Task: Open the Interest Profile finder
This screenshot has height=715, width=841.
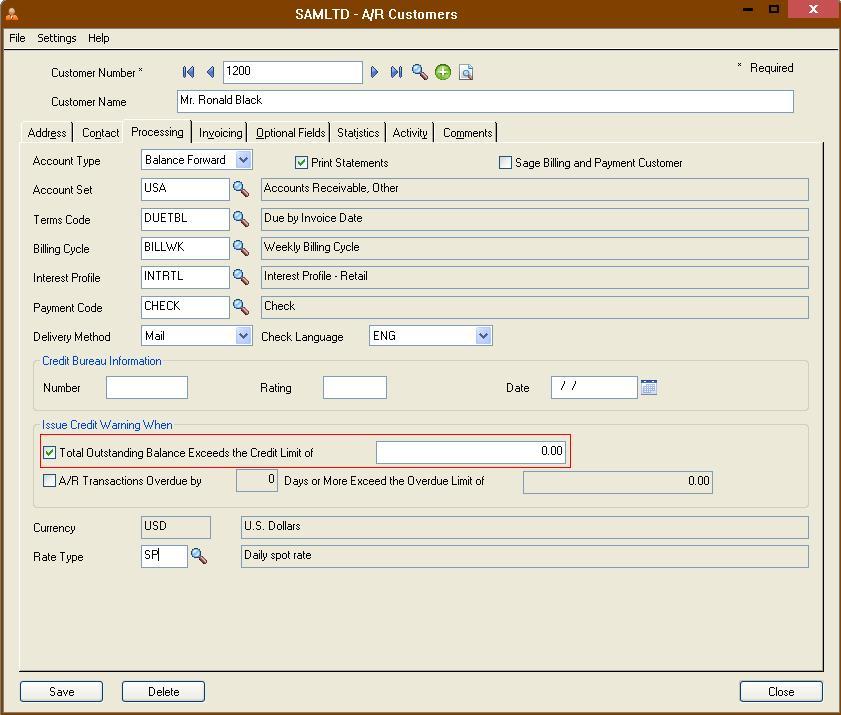Action: tap(241, 277)
